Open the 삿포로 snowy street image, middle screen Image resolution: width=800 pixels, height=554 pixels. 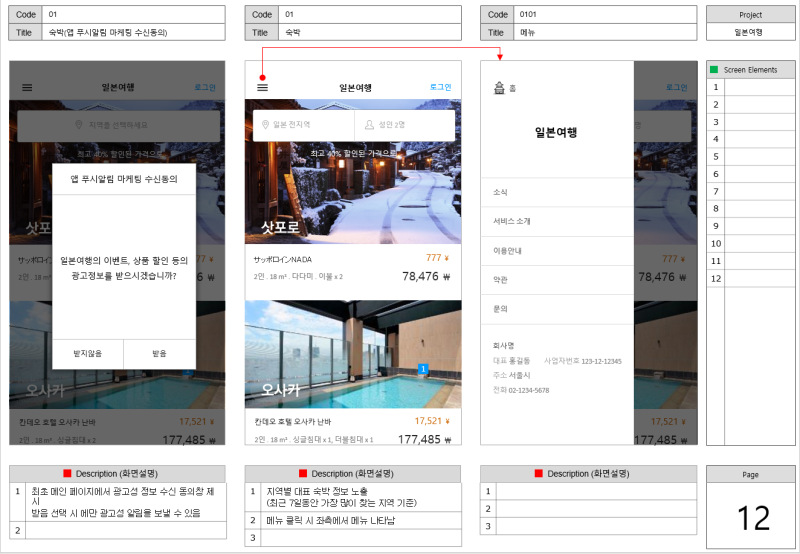(x=353, y=171)
